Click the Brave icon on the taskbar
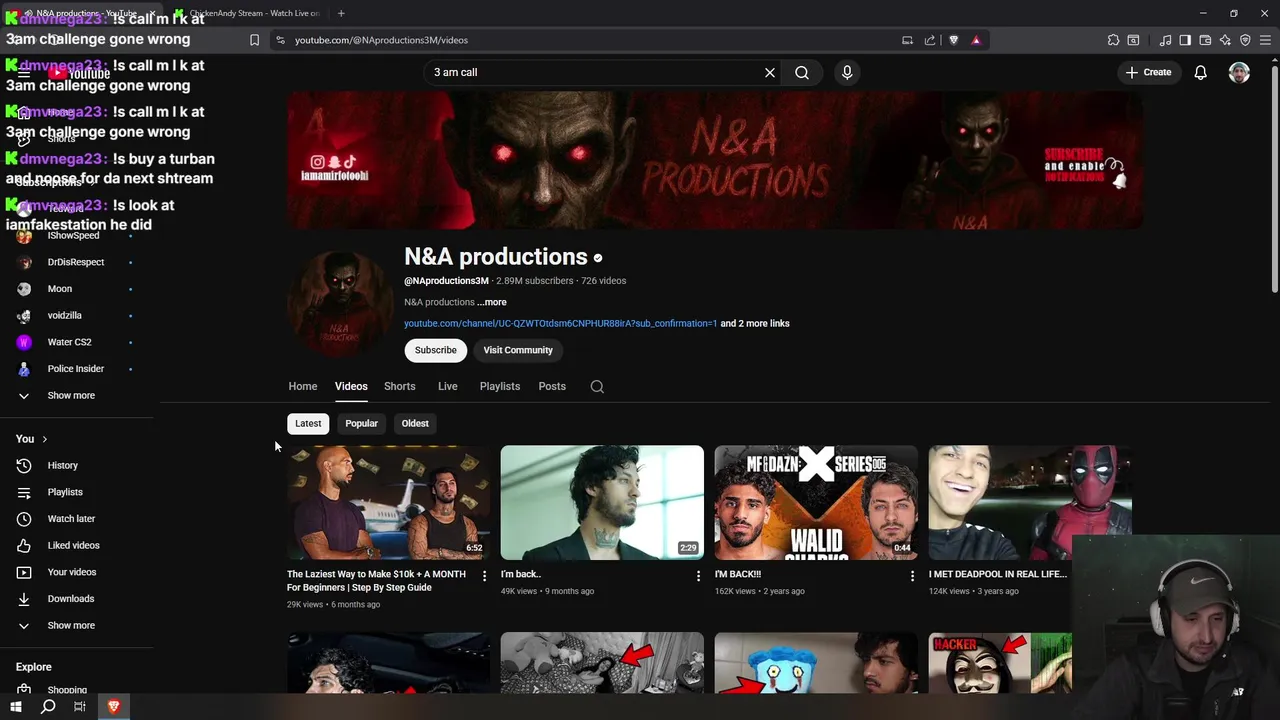Screen dimensions: 1280x720 point(113,706)
